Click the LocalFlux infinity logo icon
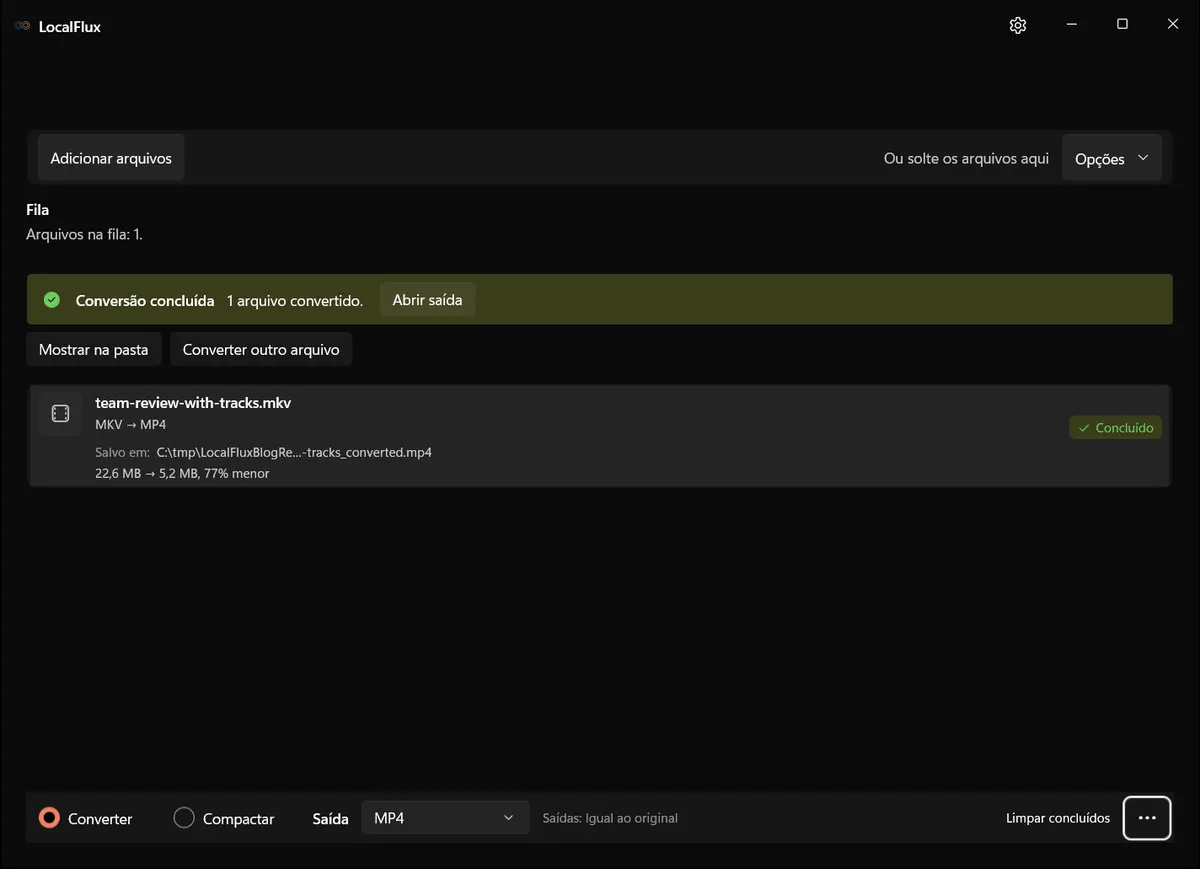Screen dimensions: 1200x869 click(22, 27)
